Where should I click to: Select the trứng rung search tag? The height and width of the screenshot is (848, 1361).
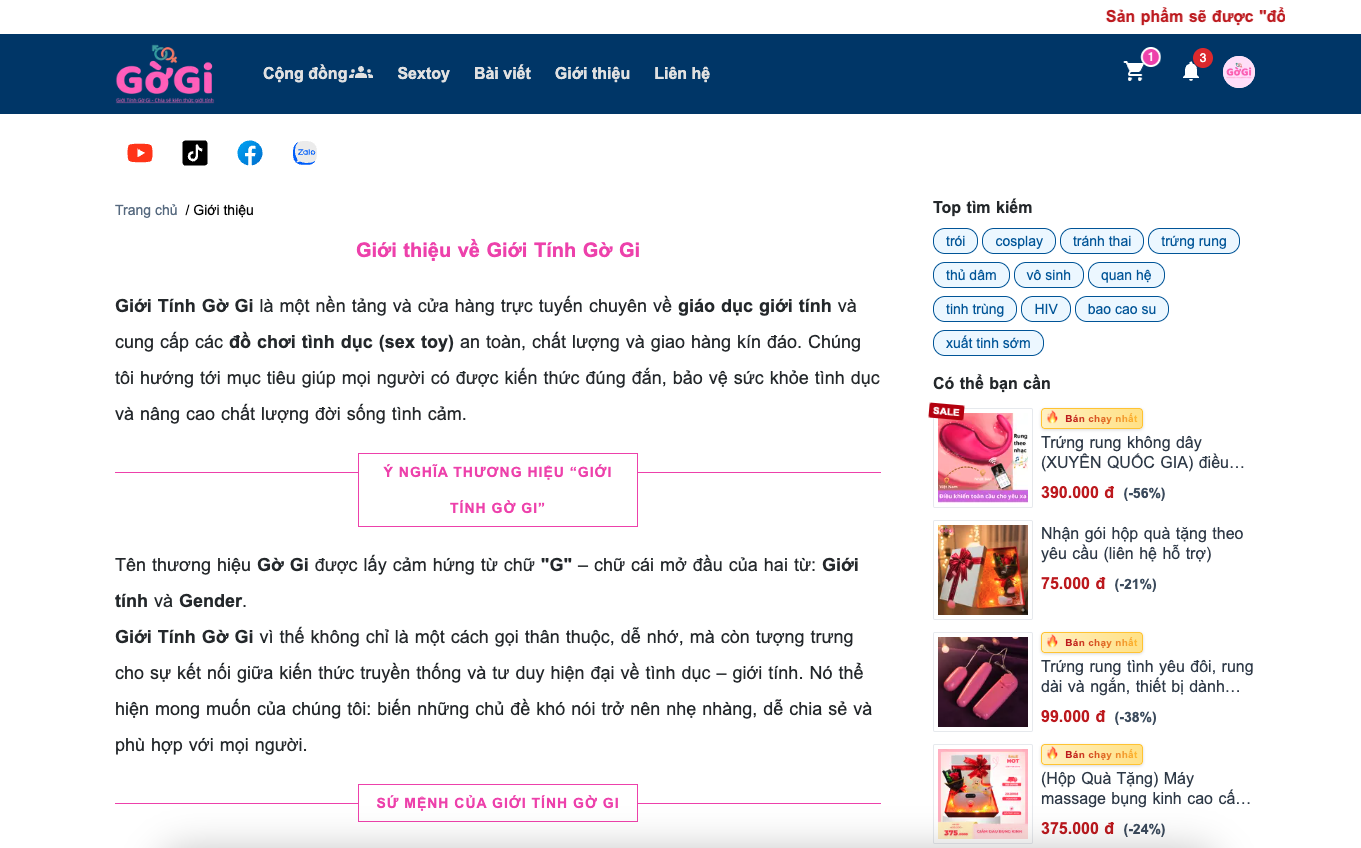1193,241
